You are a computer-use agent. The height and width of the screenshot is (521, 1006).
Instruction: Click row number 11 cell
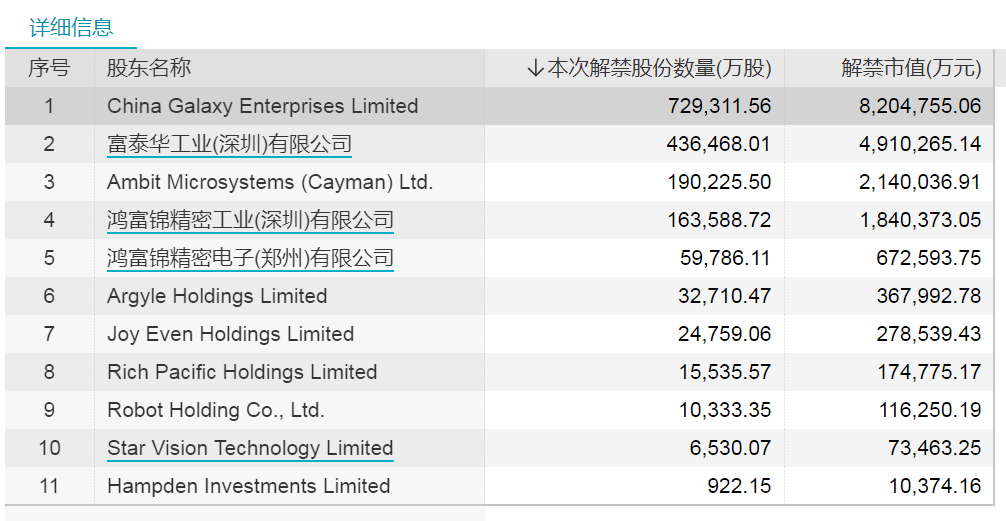49,486
